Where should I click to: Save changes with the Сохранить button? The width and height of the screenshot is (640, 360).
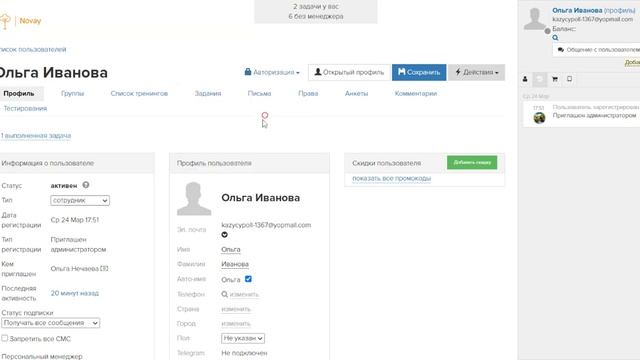[419, 72]
